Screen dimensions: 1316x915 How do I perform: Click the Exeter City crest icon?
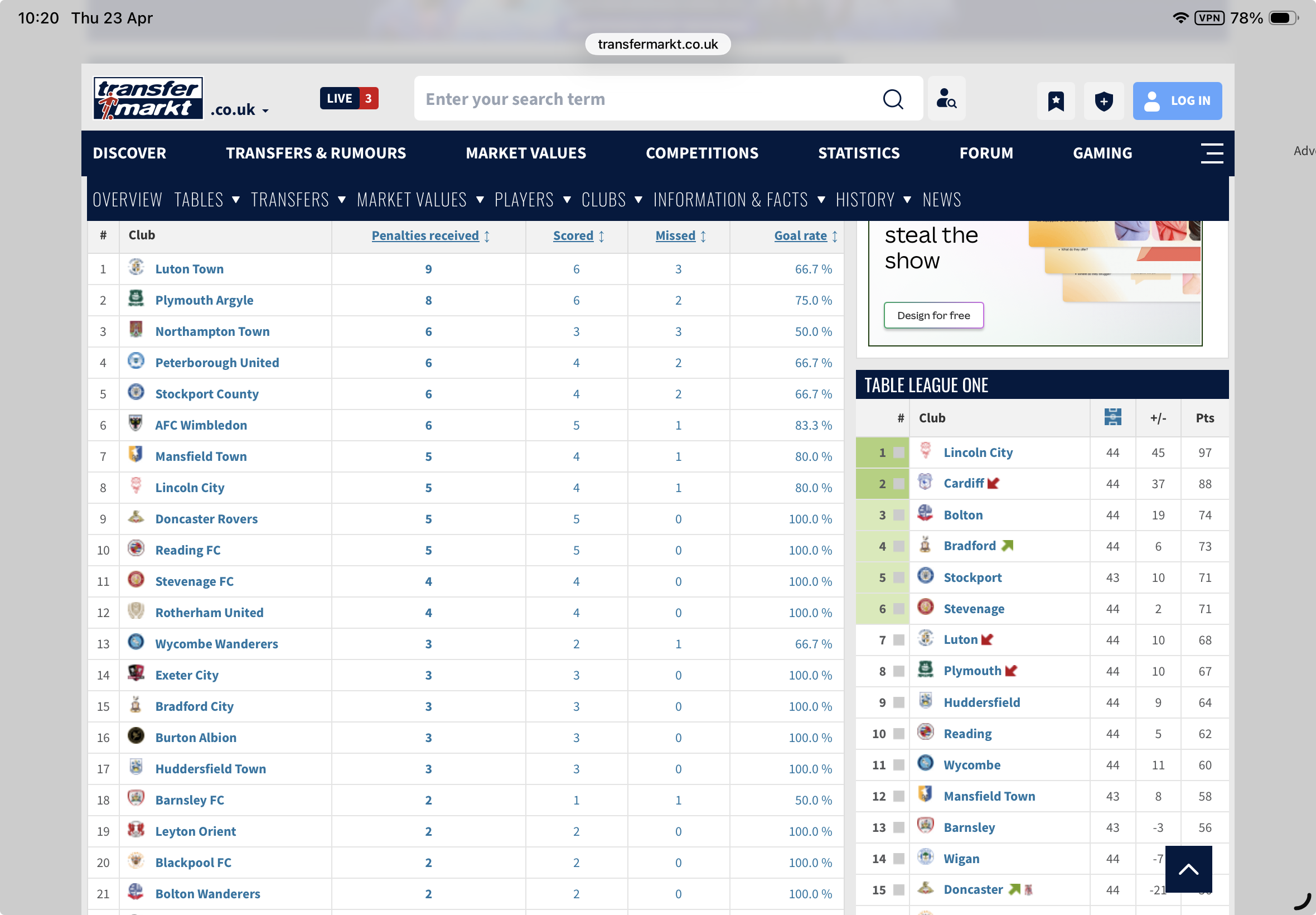point(136,673)
